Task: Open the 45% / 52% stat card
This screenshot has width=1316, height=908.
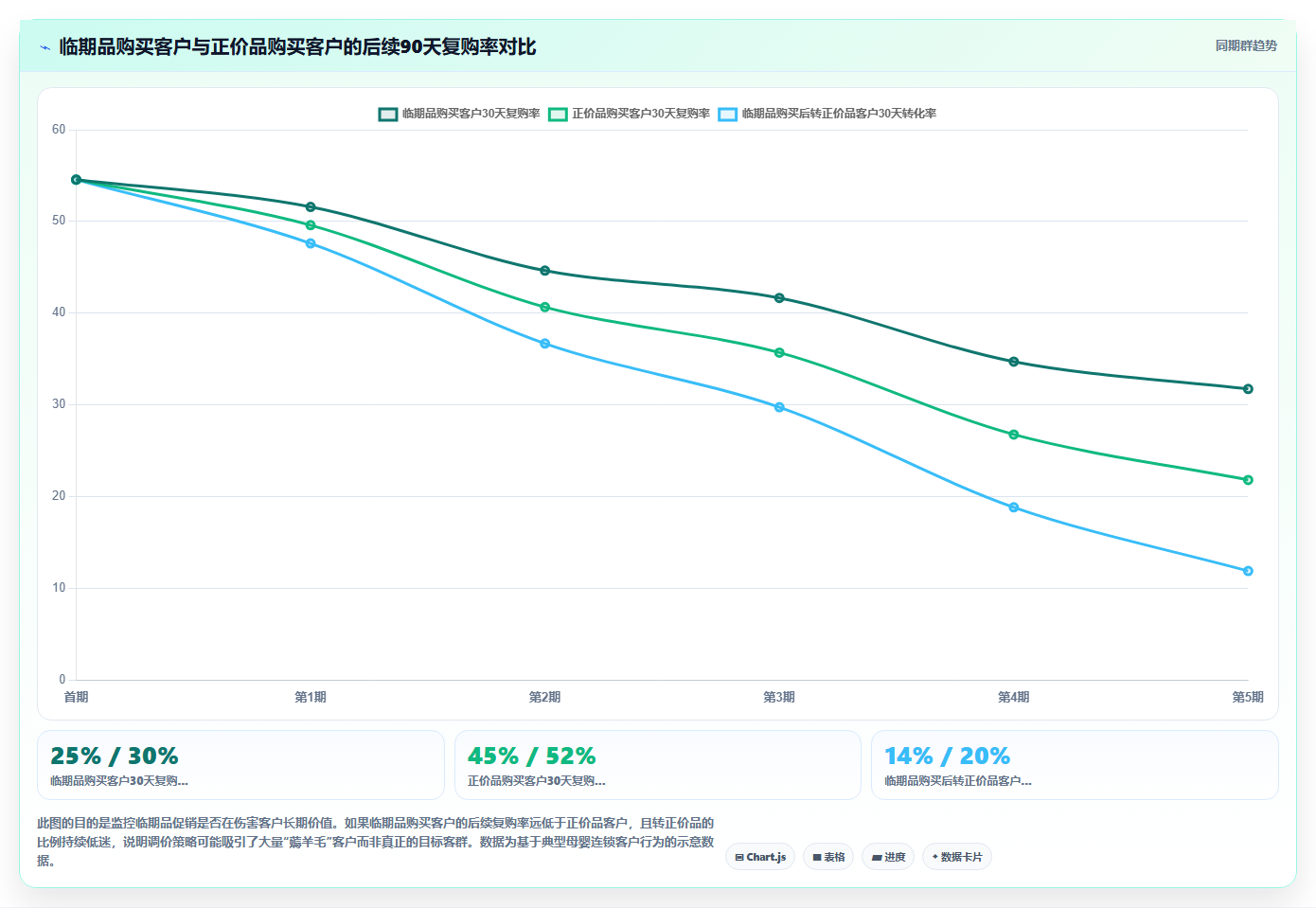Action: click(658, 765)
